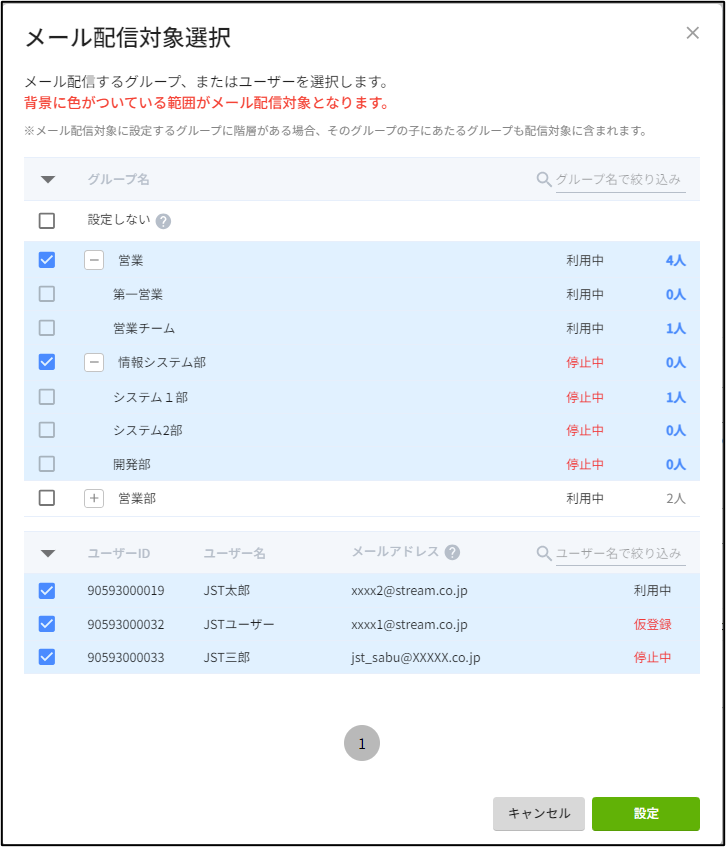The width and height of the screenshot is (726, 847).
Task: Go to page 1 in pagination
Action: point(362,743)
